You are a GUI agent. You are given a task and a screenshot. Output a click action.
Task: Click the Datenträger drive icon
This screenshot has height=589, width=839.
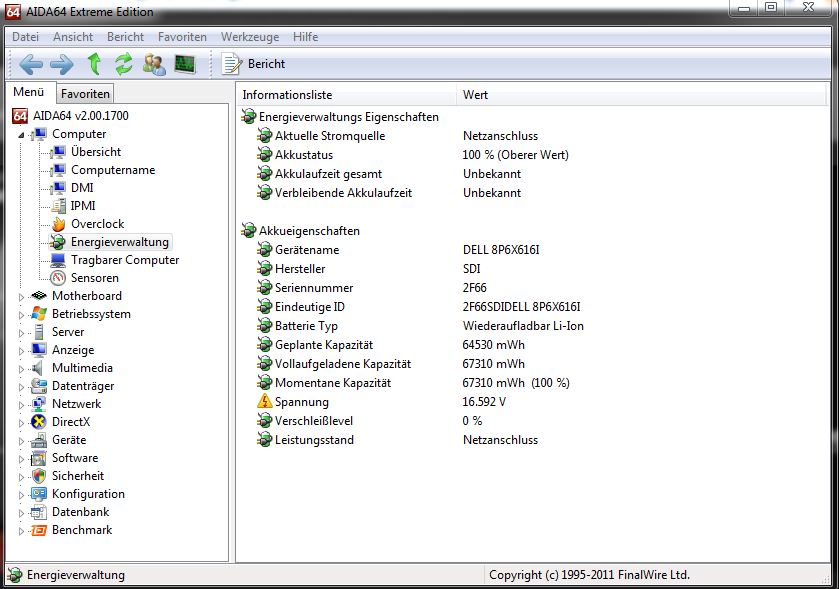[39, 386]
